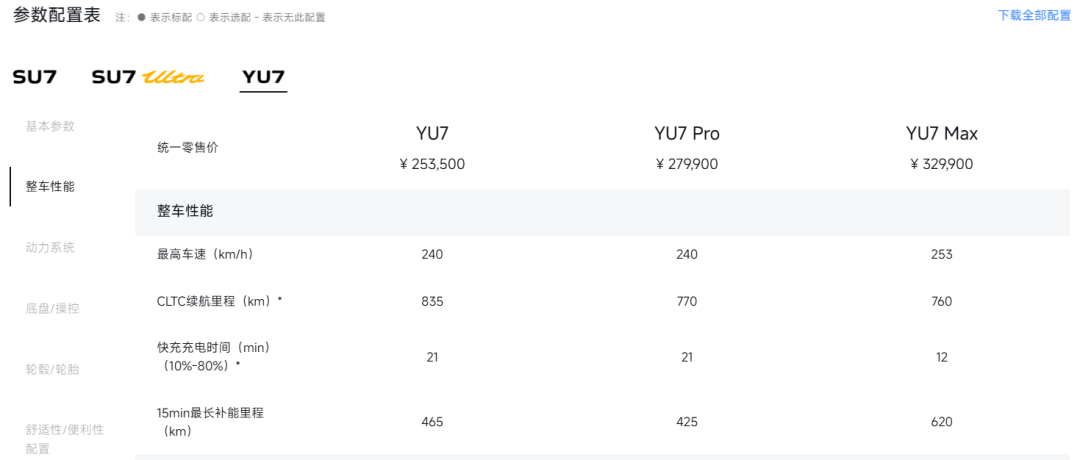Click the ¥253,500 price
Image resolution: width=1080 pixels, height=460 pixels.
pyautogui.click(x=432, y=164)
